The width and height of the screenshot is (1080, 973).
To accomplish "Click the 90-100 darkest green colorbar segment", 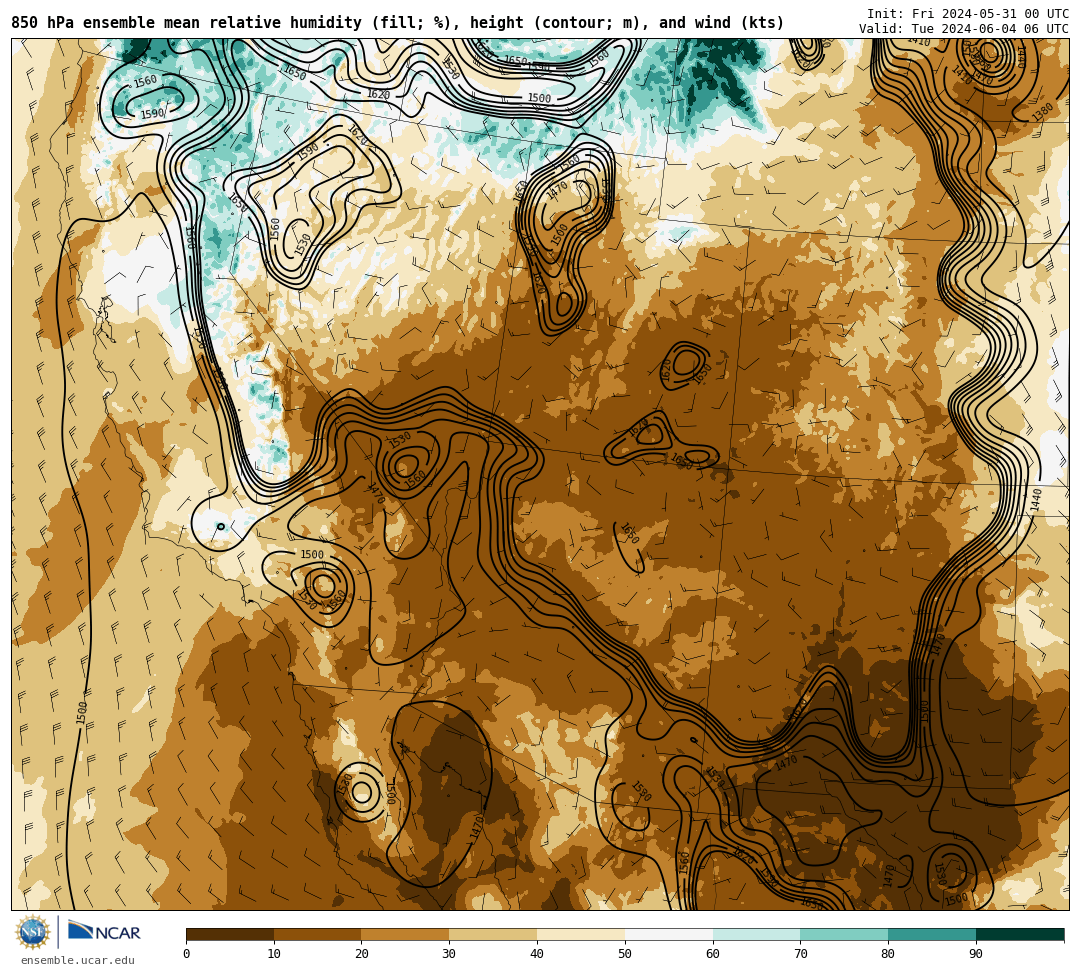I will click(x=1020, y=934).
